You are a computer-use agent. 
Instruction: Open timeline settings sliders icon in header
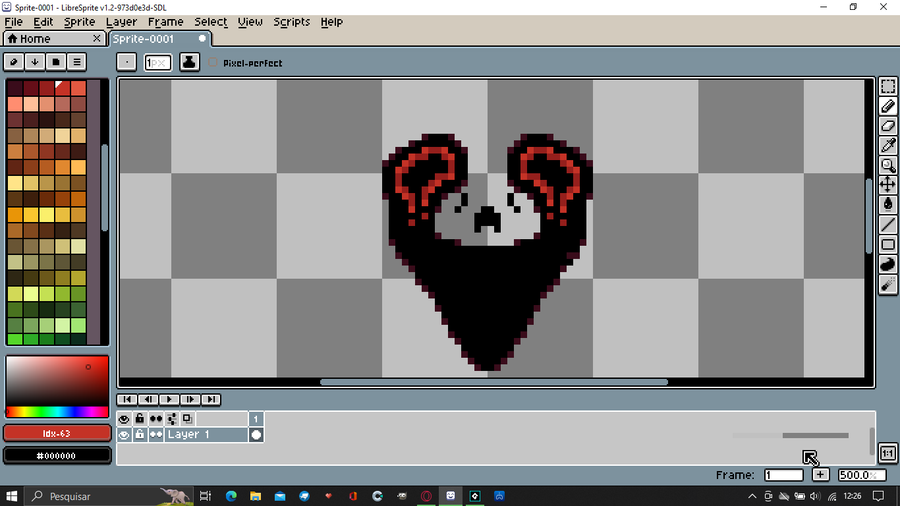click(x=172, y=419)
